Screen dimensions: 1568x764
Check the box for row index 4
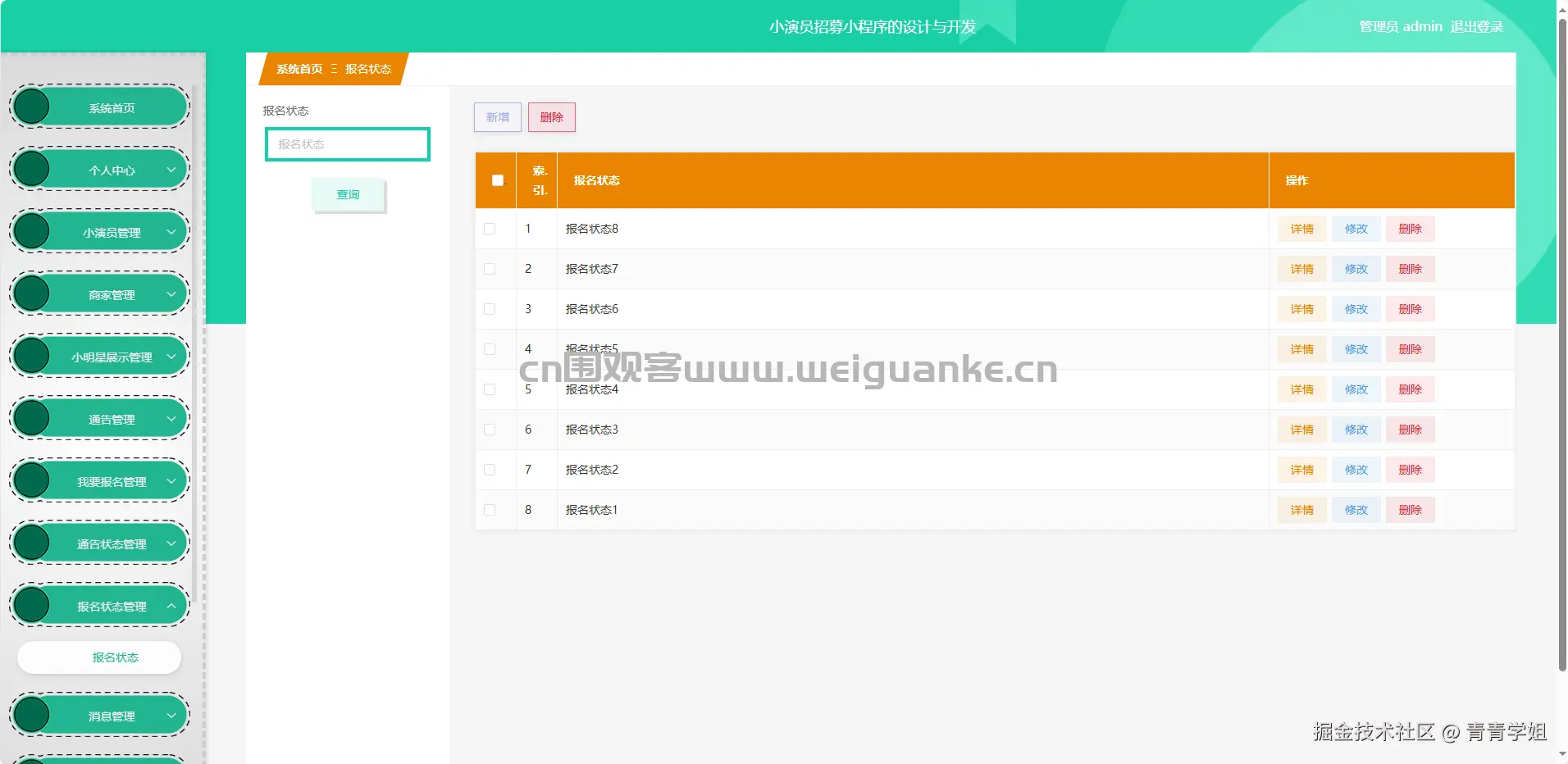pyautogui.click(x=490, y=349)
